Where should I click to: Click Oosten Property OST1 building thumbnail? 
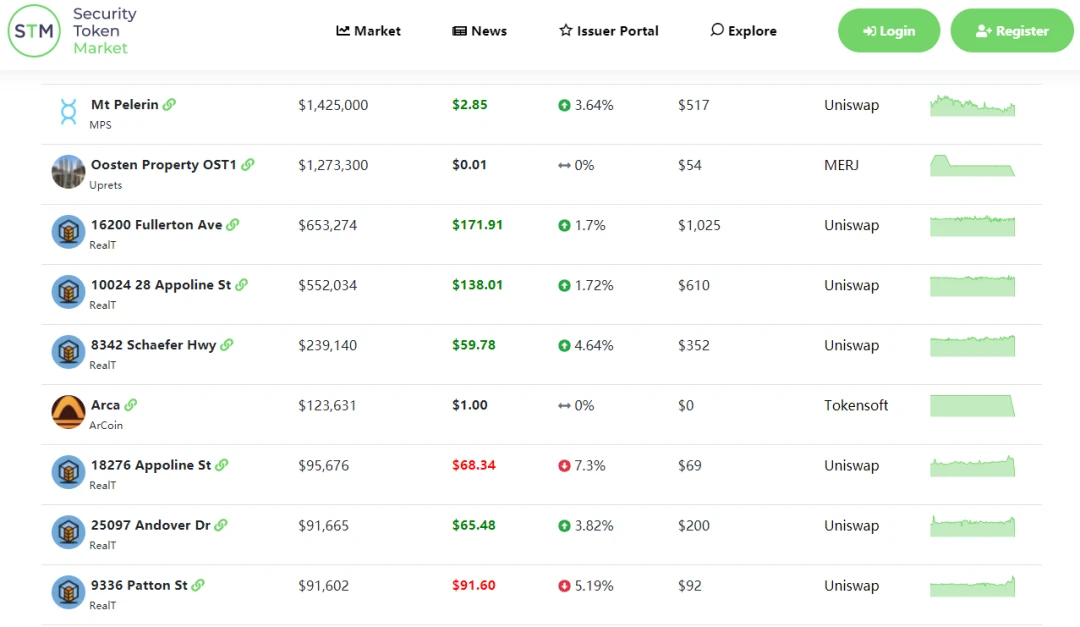pyautogui.click(x=68, y=172)
